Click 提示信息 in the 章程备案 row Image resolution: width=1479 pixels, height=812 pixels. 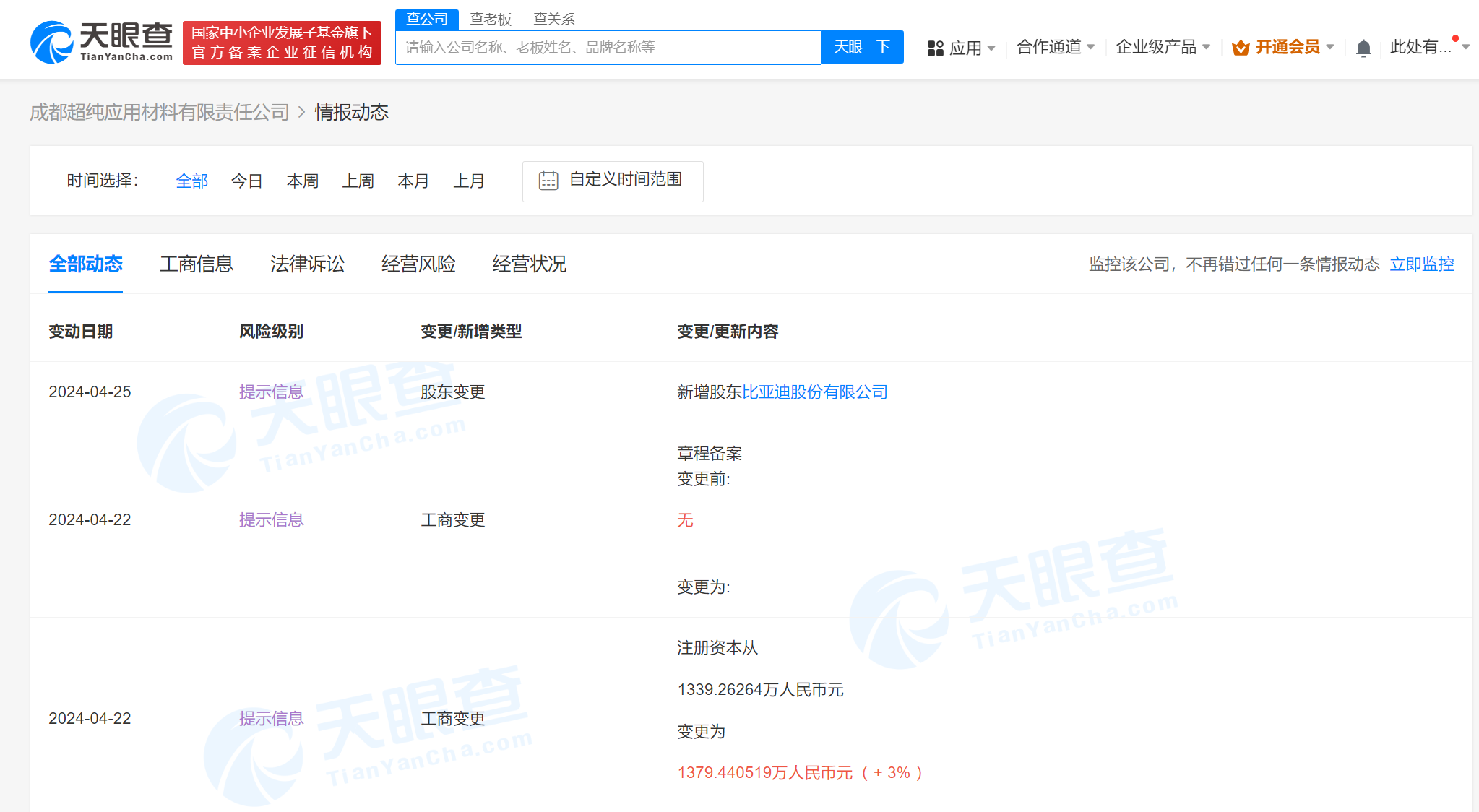tap(271, 520)
